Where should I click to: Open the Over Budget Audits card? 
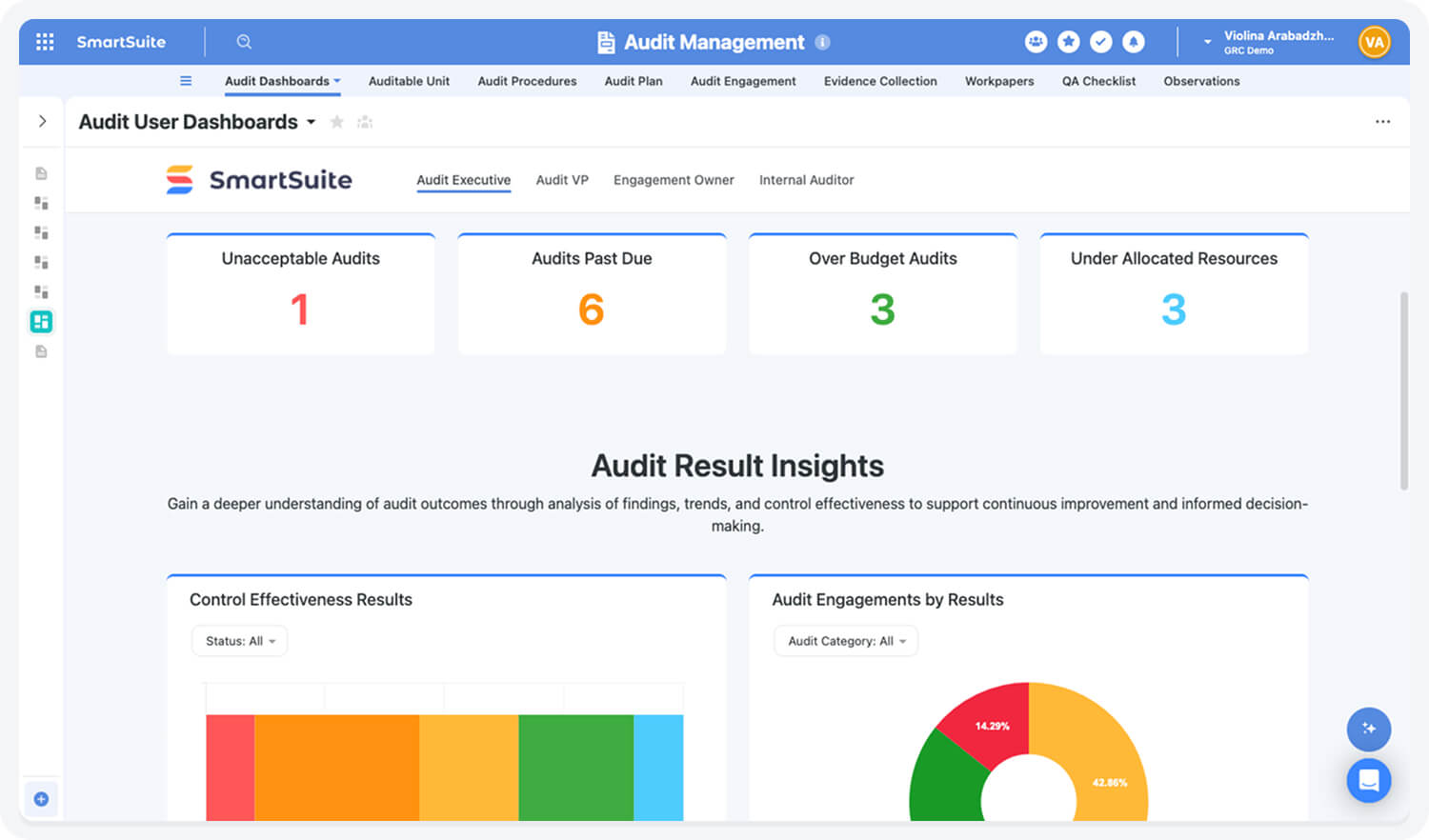tap(883, 294)
